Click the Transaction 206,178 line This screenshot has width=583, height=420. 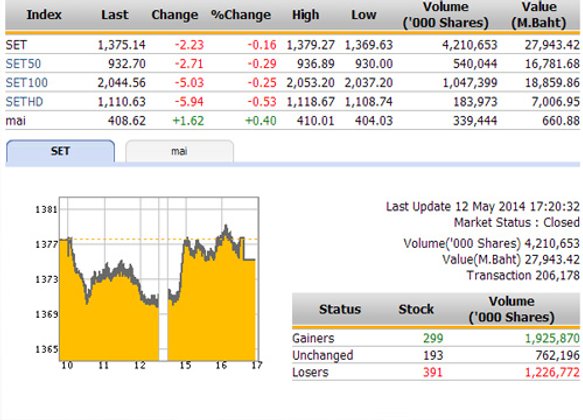(x=523, y=275)
